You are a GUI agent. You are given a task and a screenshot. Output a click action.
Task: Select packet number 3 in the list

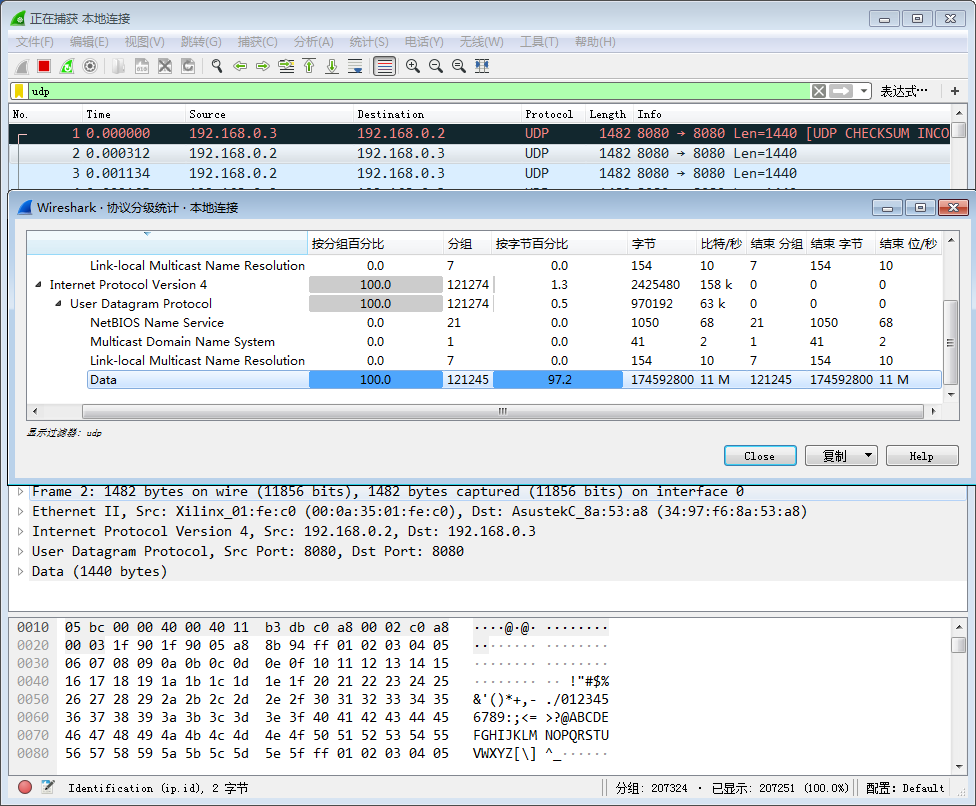pyautogui.click(x=479, y=173)
